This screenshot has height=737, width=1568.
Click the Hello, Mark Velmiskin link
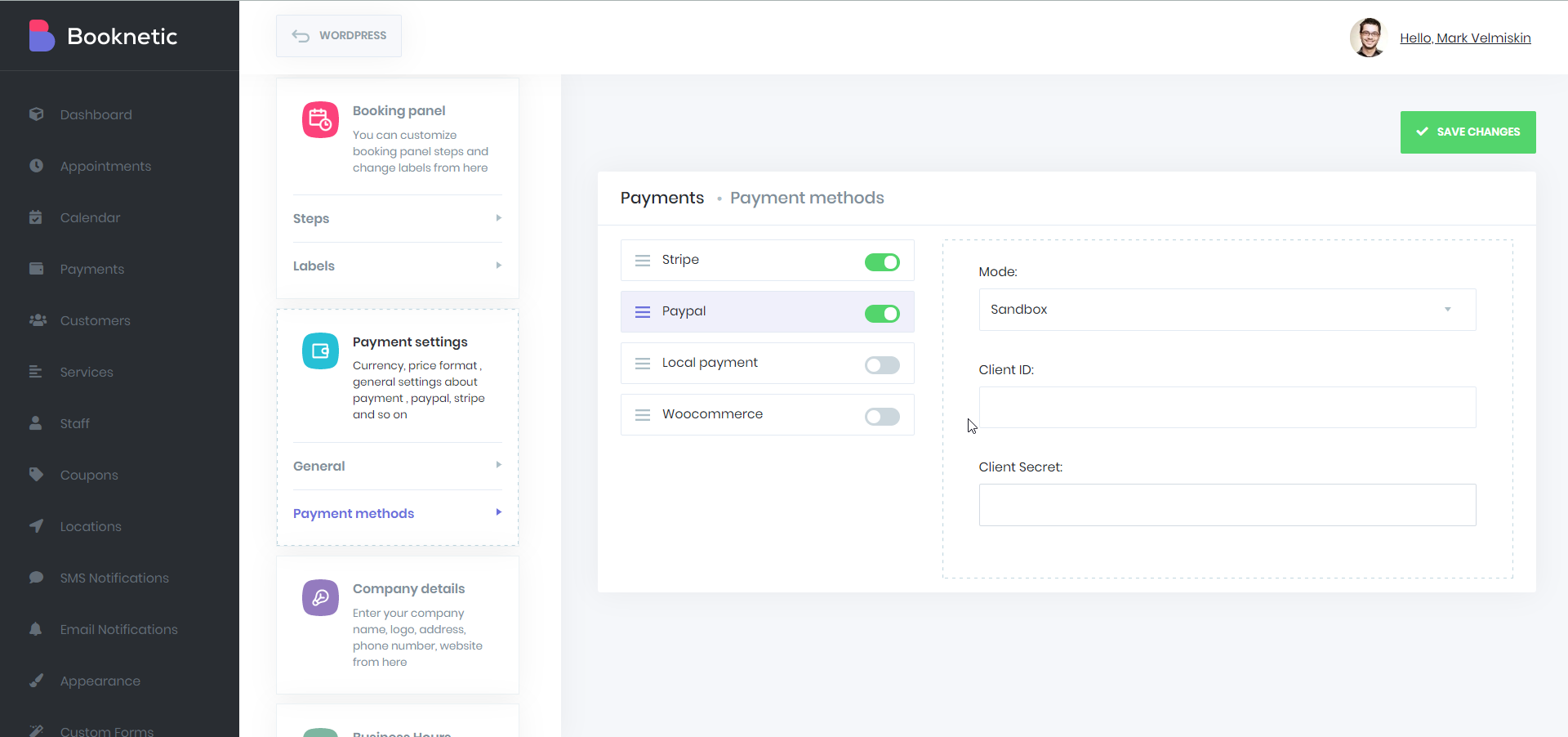click(1465, 38)
